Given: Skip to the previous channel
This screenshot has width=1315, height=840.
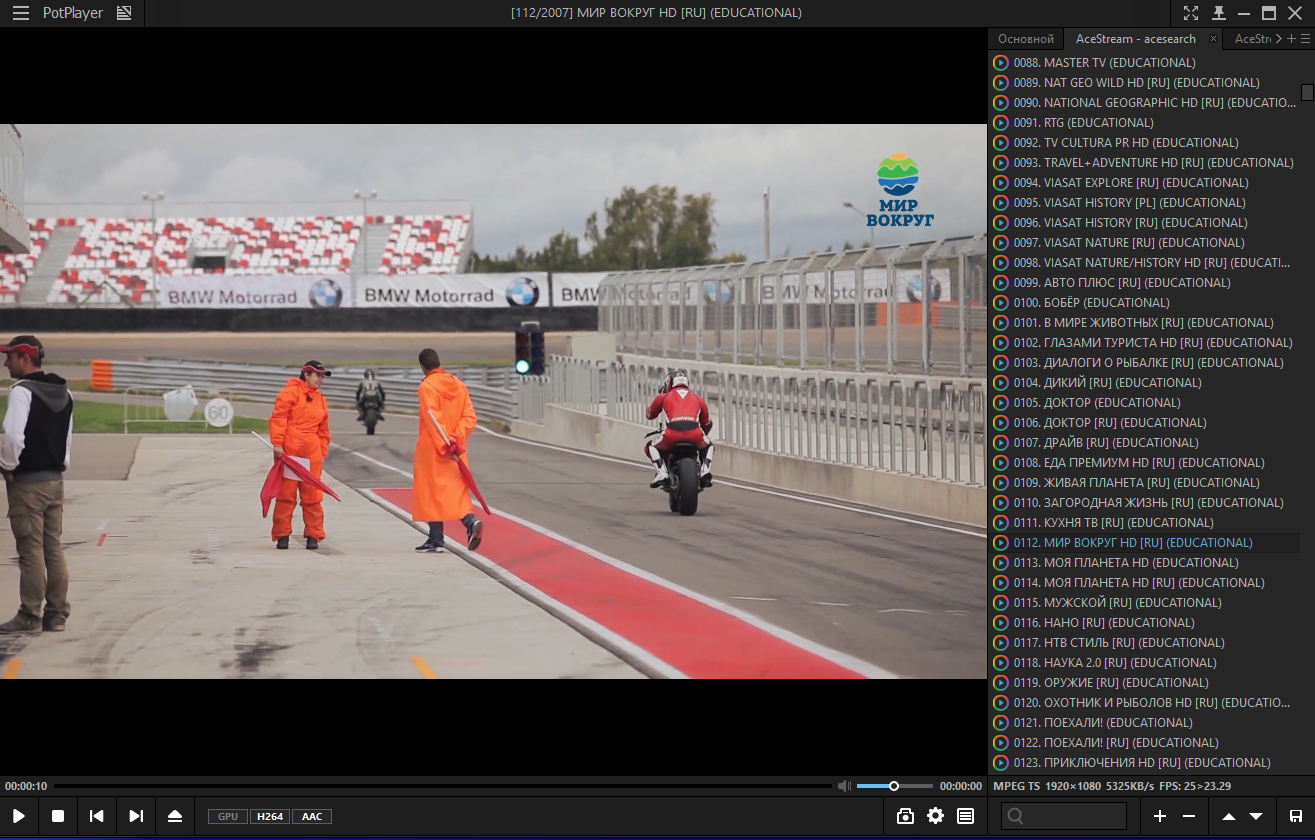Looking at the screenshot, I should [x=97, y=816].
